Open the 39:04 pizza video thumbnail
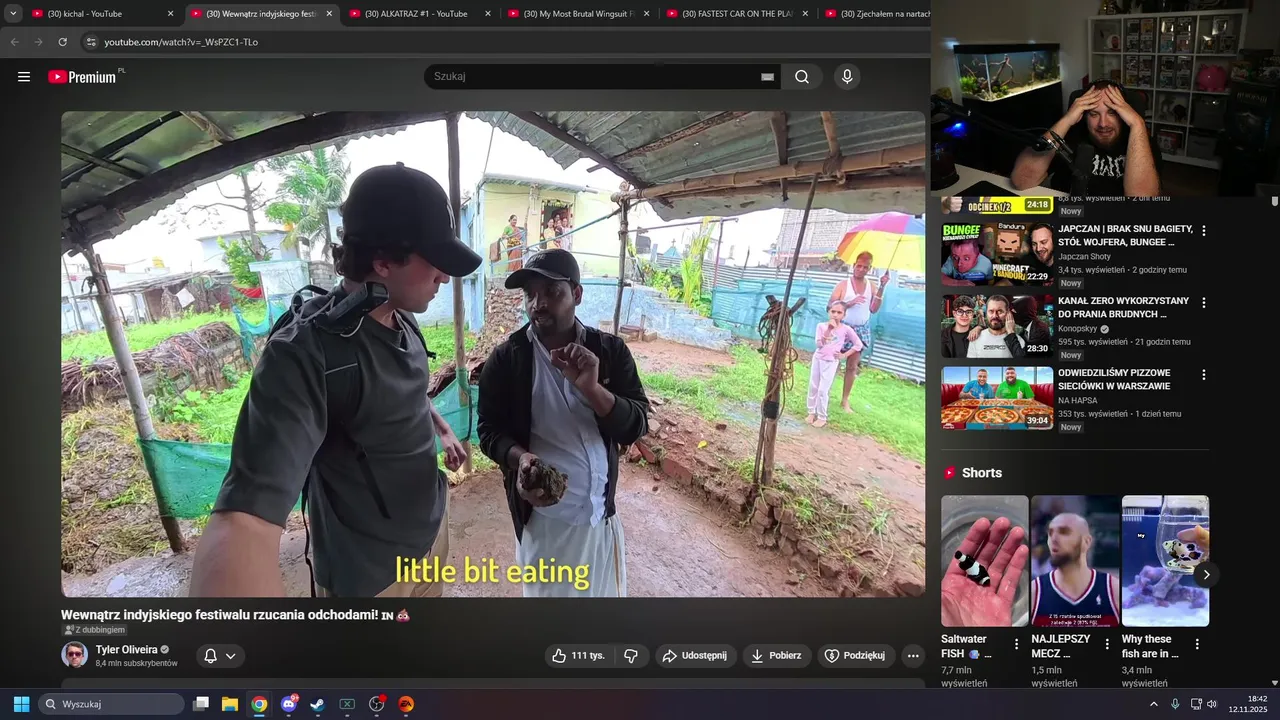Viewport: 1280px width, 720px height. [997, 398]
